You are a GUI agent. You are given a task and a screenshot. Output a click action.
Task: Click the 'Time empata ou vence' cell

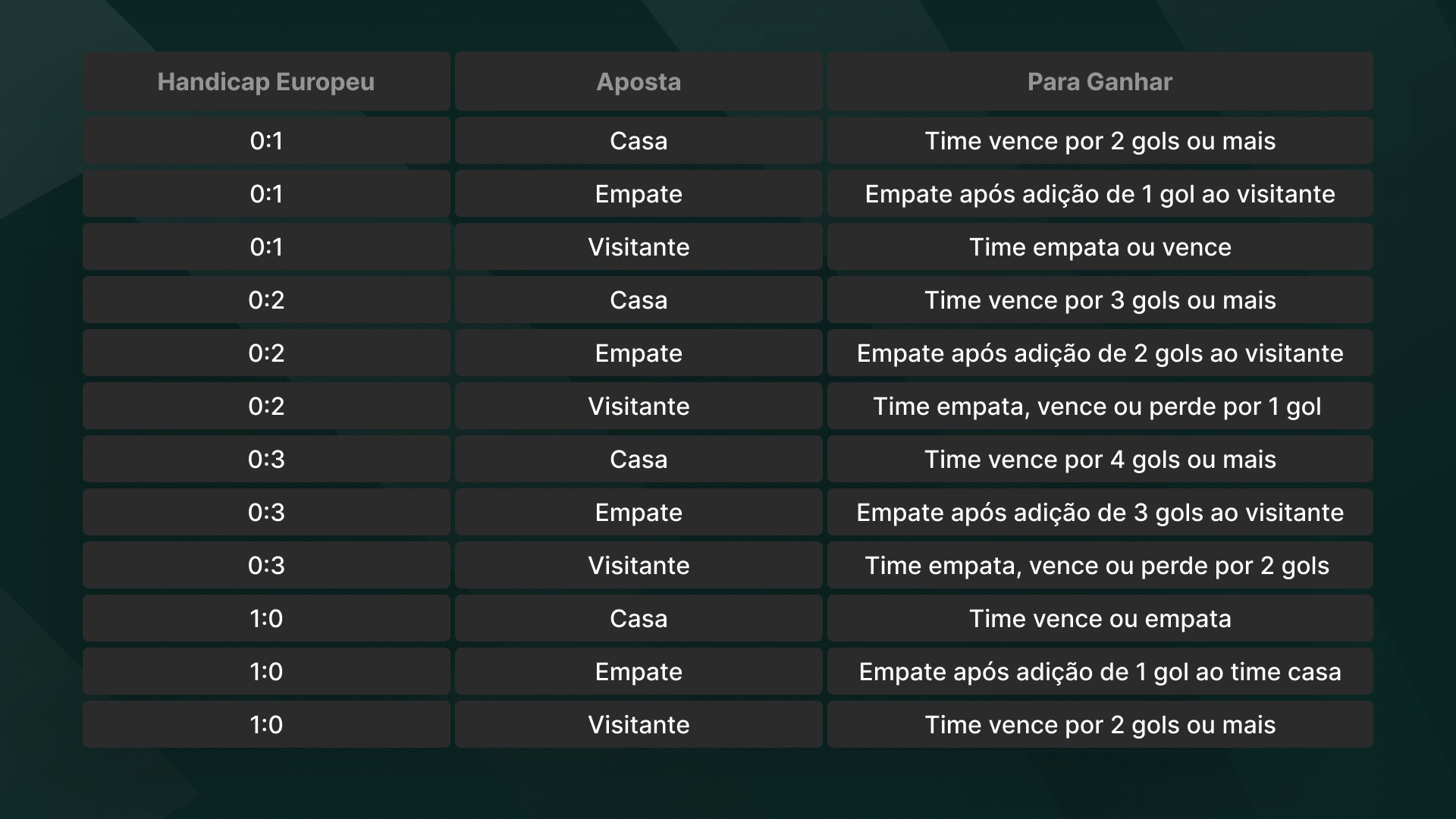click(1100, 247)
